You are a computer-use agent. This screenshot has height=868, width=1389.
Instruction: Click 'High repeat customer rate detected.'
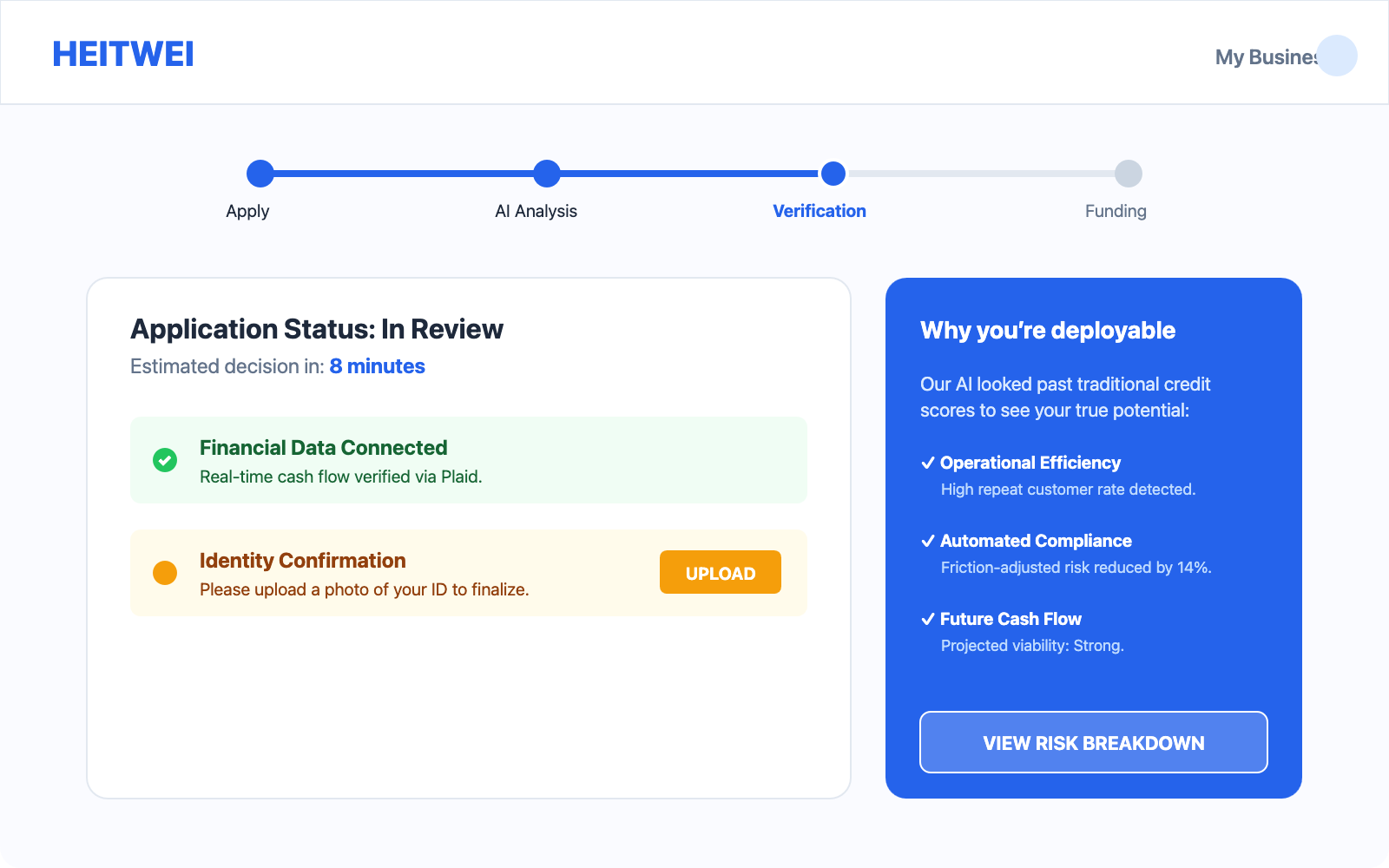tap(1069, 490)
